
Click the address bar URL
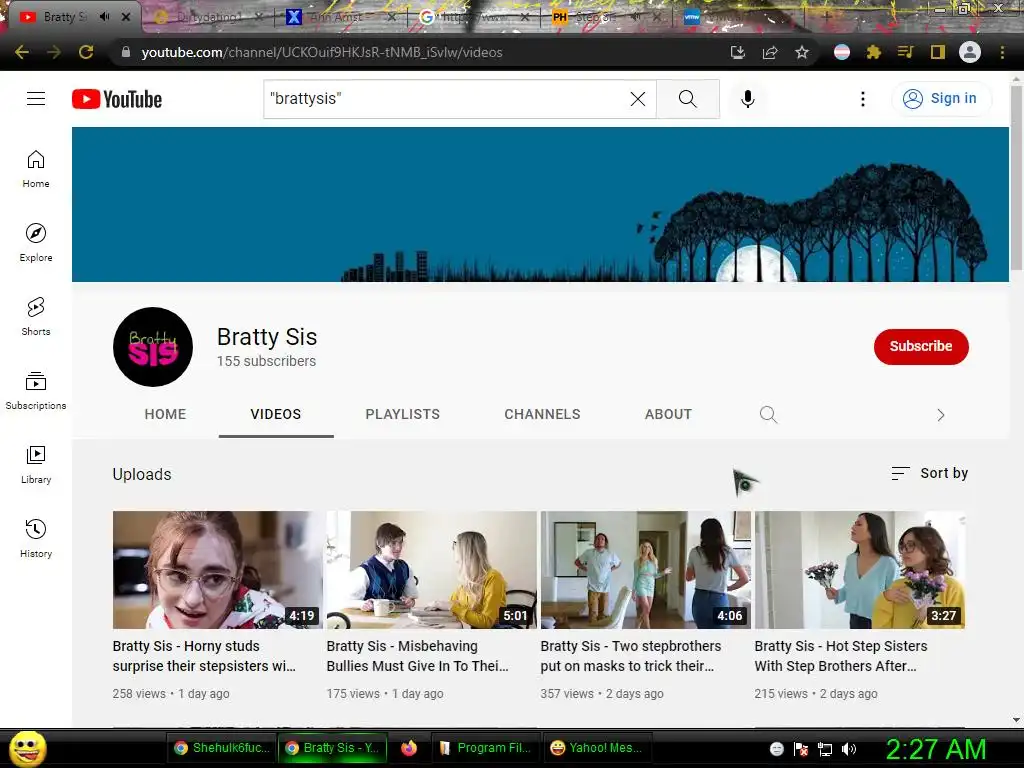322,52
